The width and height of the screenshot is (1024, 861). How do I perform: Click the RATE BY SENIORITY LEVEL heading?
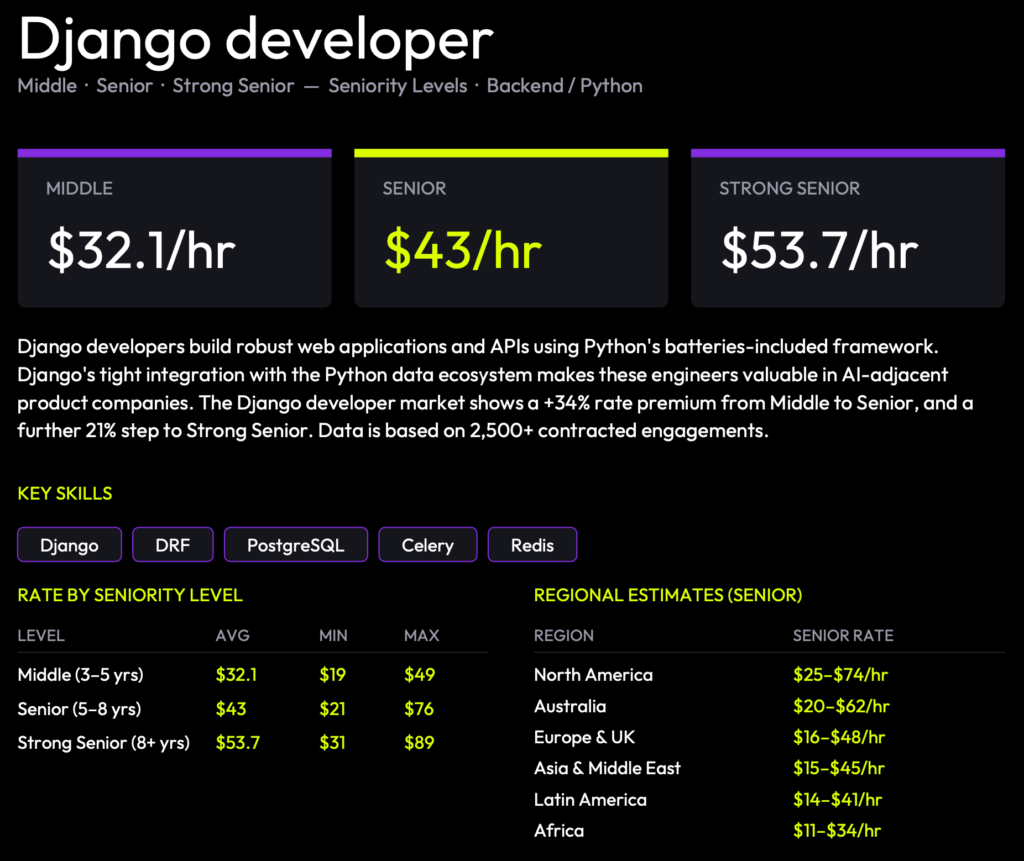tap(130, 595)
